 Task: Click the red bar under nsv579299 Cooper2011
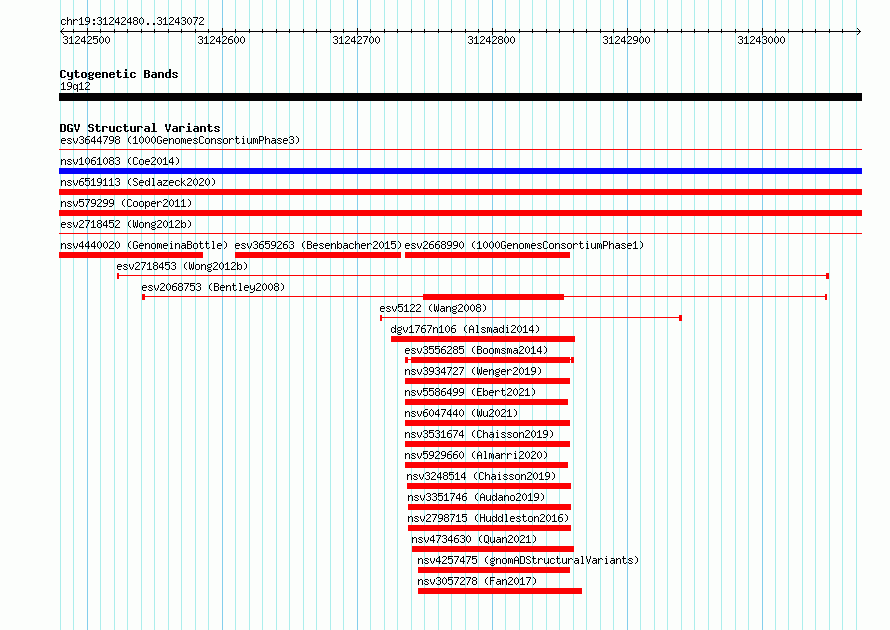pos(460,213)
